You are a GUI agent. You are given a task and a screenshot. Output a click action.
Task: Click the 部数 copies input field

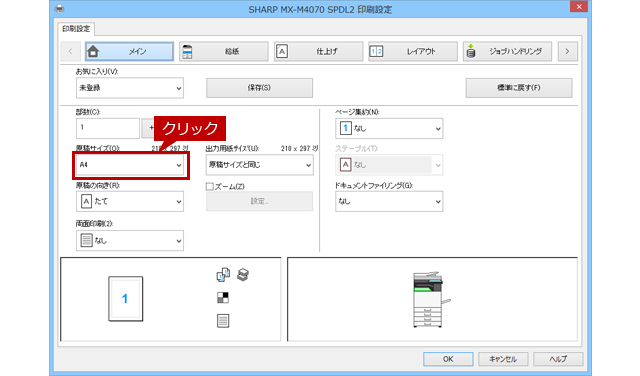[x=108, y=128]
